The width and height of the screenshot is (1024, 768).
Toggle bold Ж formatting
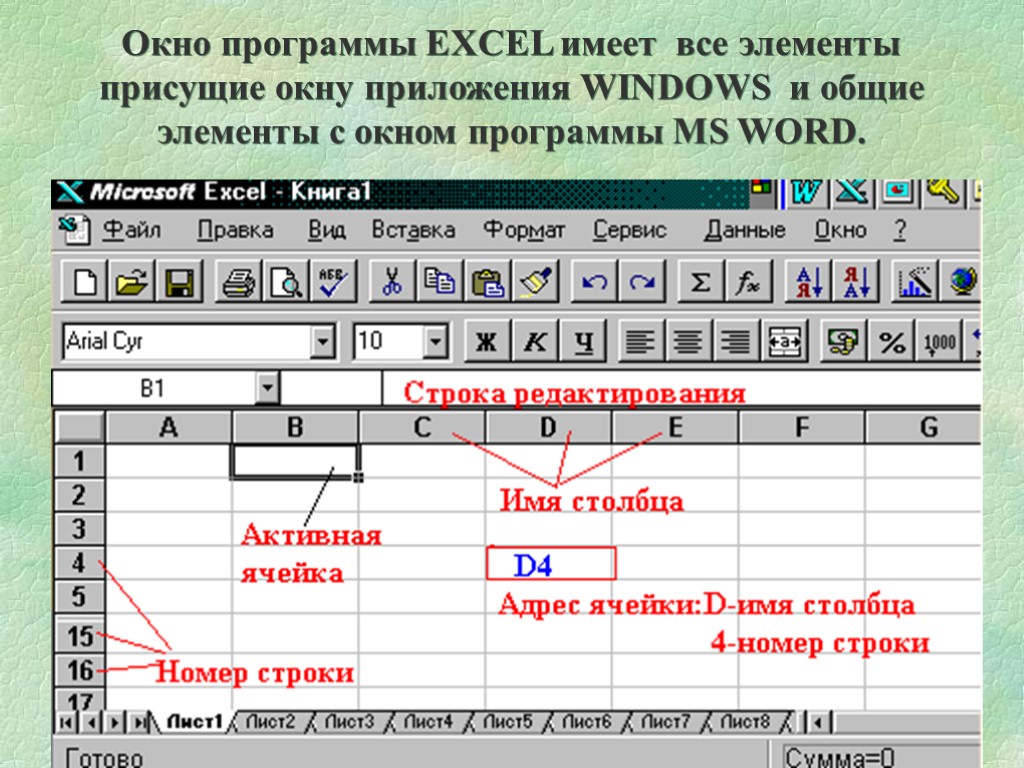click(x=487, y=341)
